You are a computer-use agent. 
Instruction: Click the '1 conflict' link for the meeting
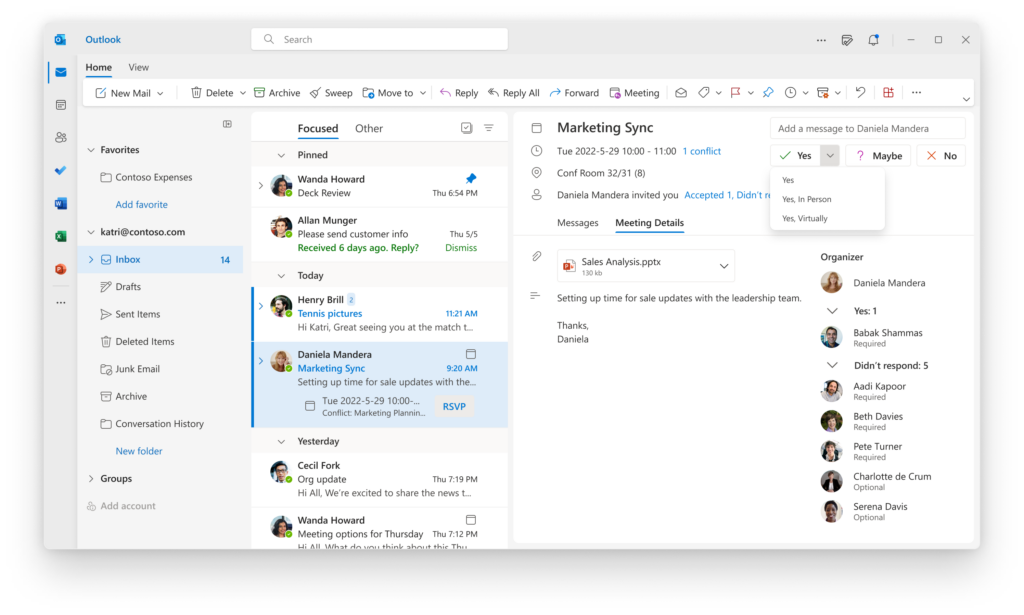pyautogui.click(x=701, y=151)
